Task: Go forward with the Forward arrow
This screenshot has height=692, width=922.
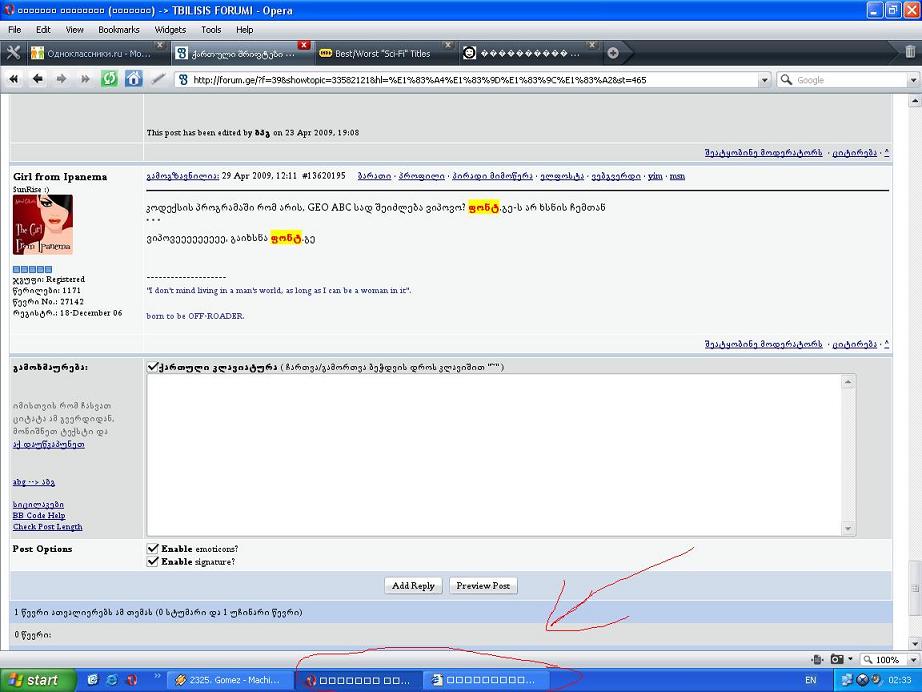Action: coord(61,79)
